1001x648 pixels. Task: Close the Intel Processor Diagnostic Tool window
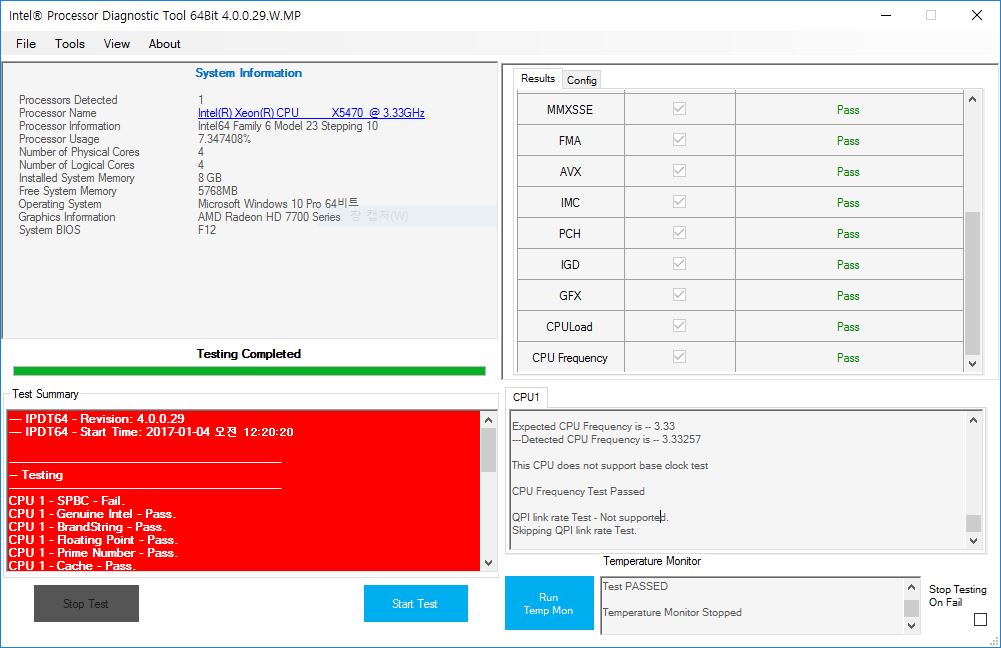click(977, 15)
